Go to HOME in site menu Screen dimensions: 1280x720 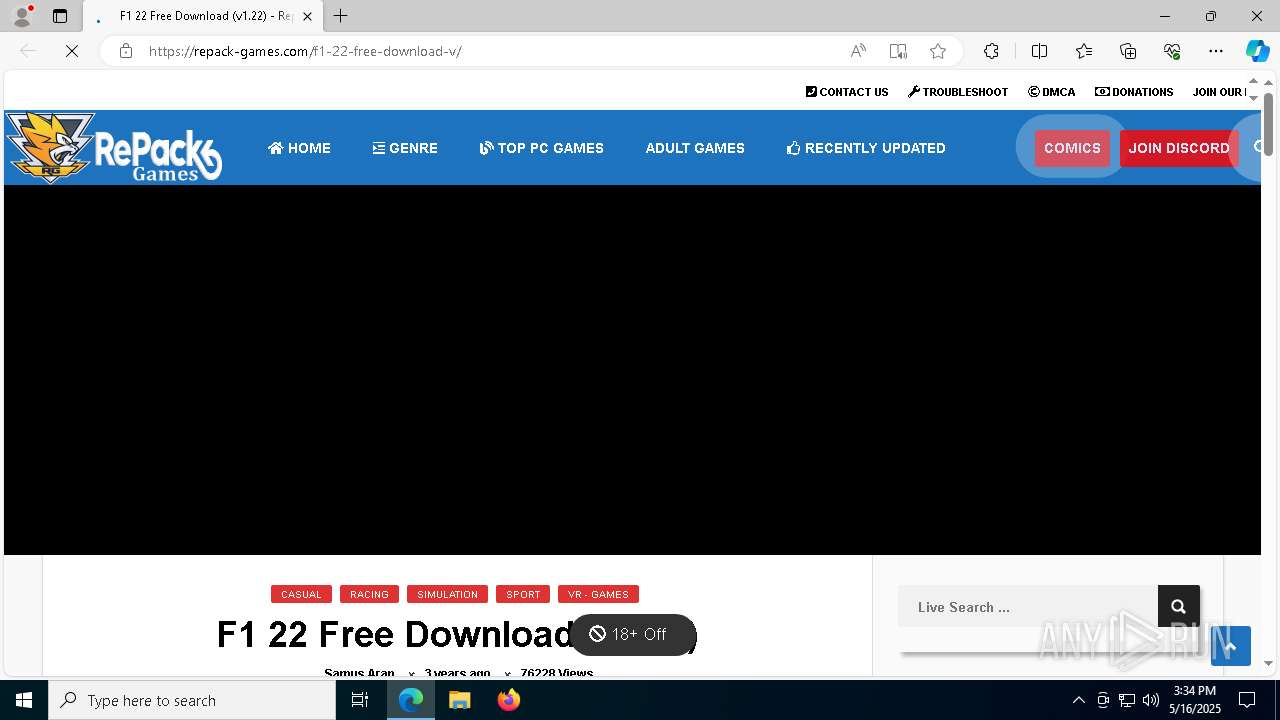click(299, 148)
